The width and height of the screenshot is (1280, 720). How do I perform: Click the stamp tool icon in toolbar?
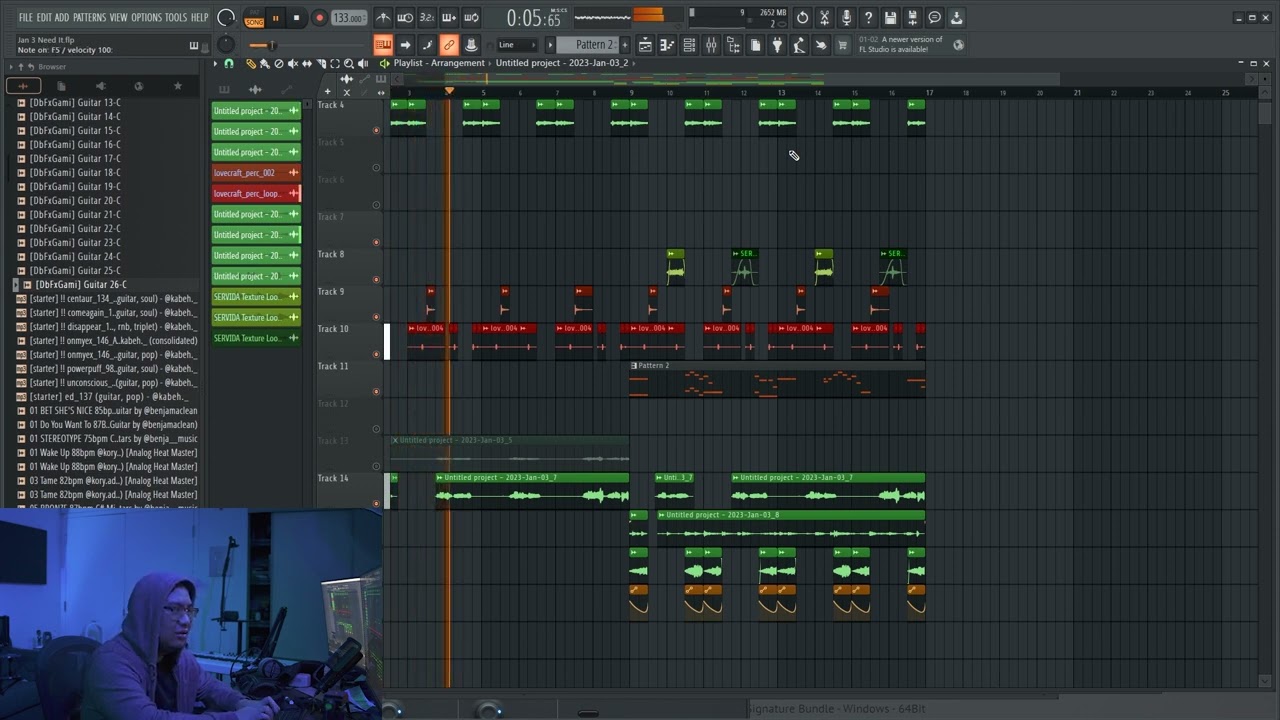coord(471,45)
